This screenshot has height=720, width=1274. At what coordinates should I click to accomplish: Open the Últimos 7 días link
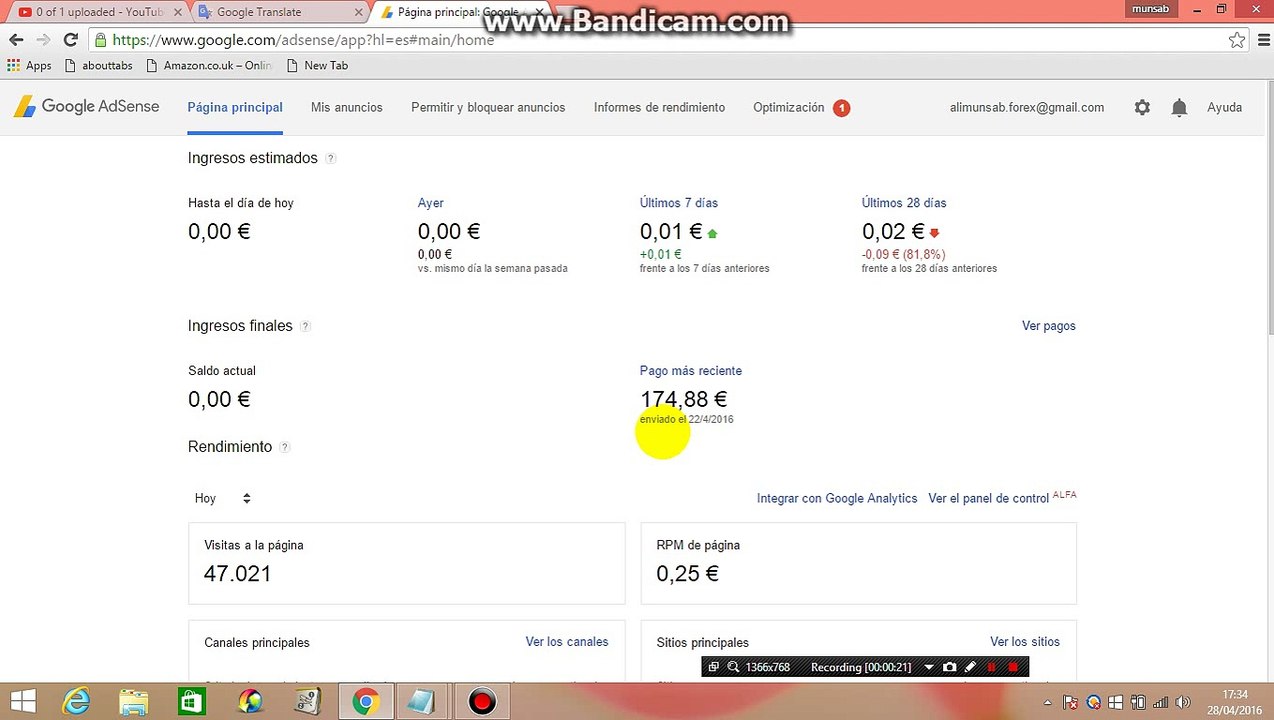678,203
